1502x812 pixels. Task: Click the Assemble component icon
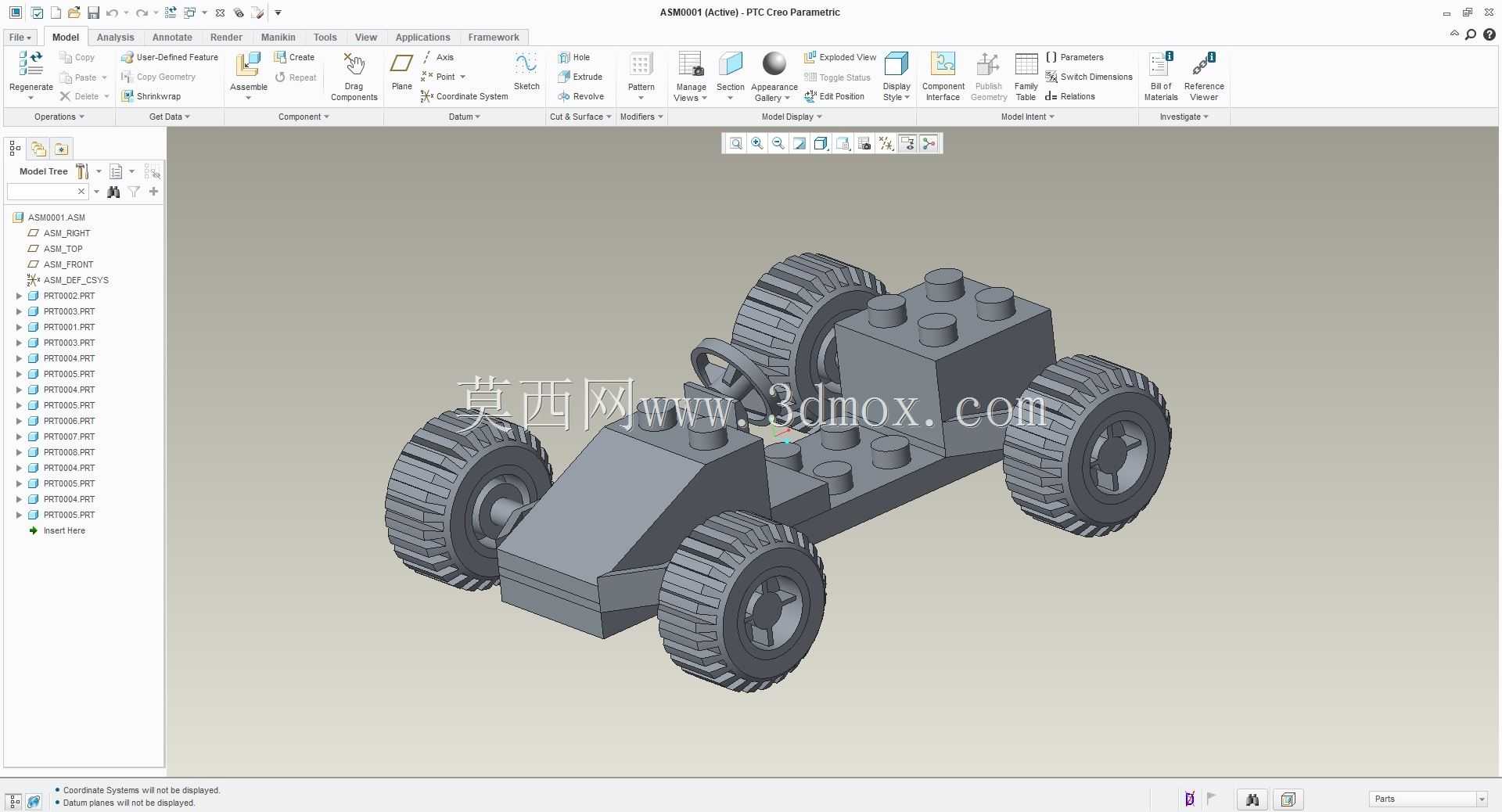[x=248, y=64]
